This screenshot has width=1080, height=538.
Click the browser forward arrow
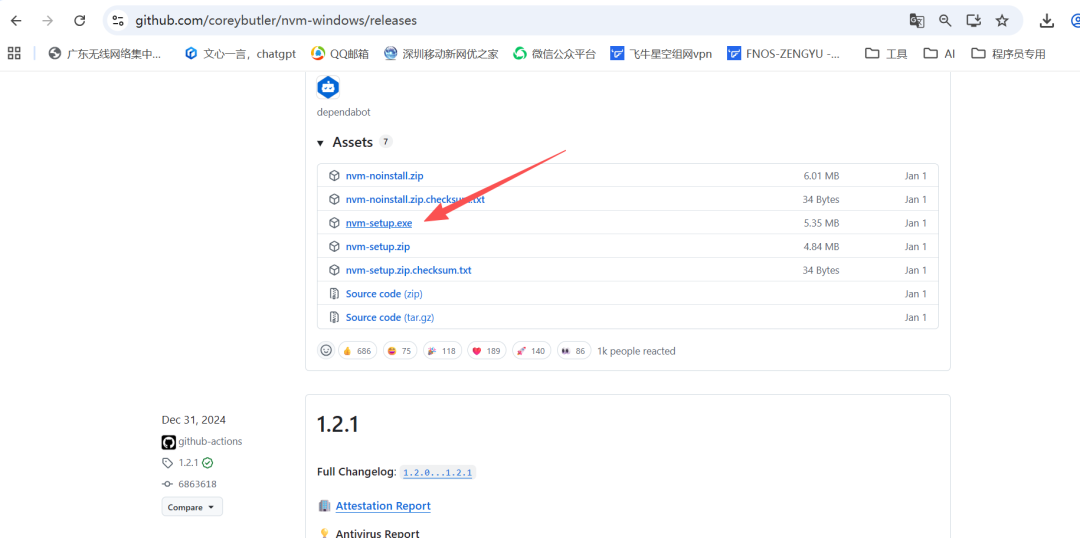pos(48,21)
